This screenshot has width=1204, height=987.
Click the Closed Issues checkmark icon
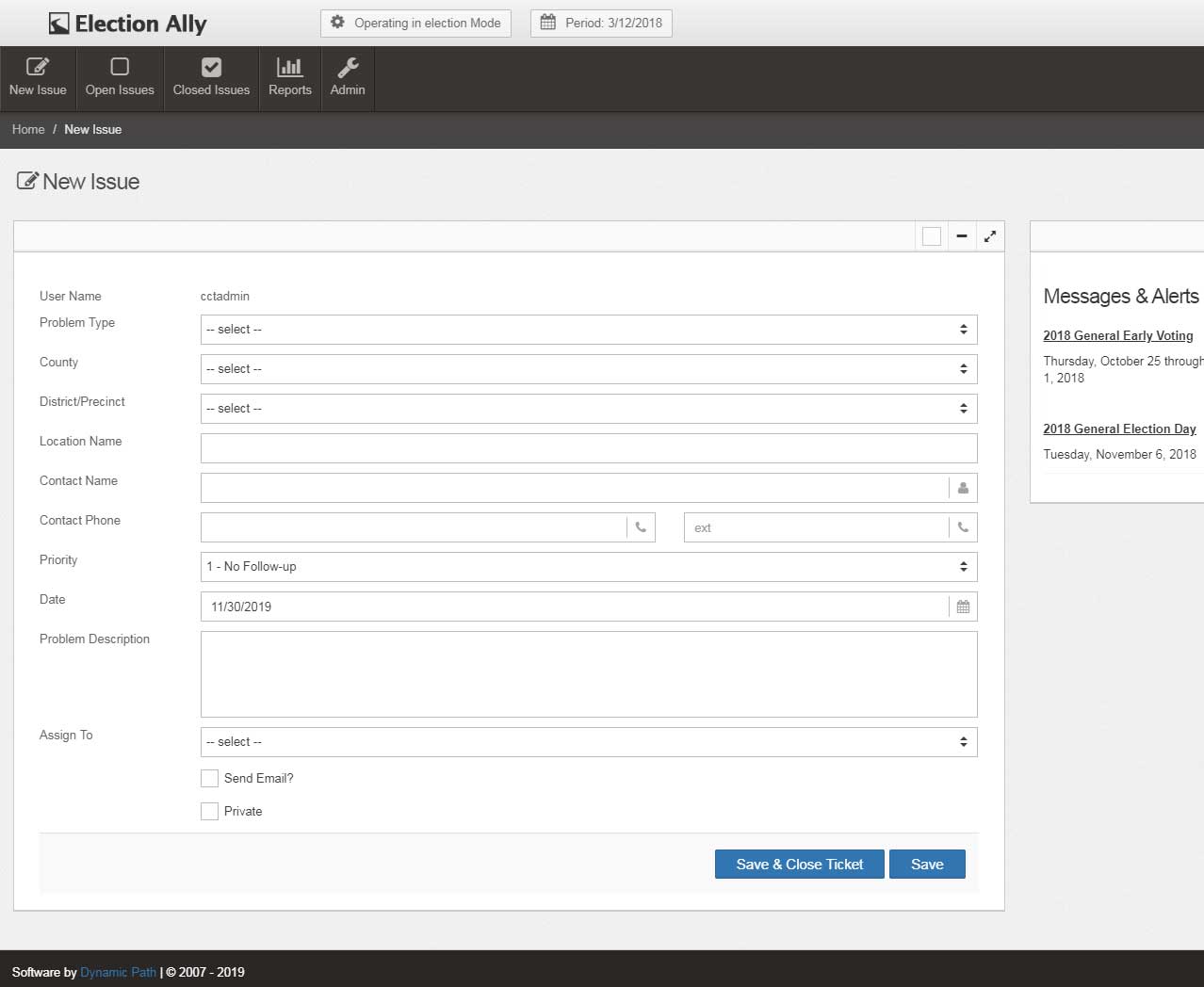pyautogui.click(x=211, y=67)
